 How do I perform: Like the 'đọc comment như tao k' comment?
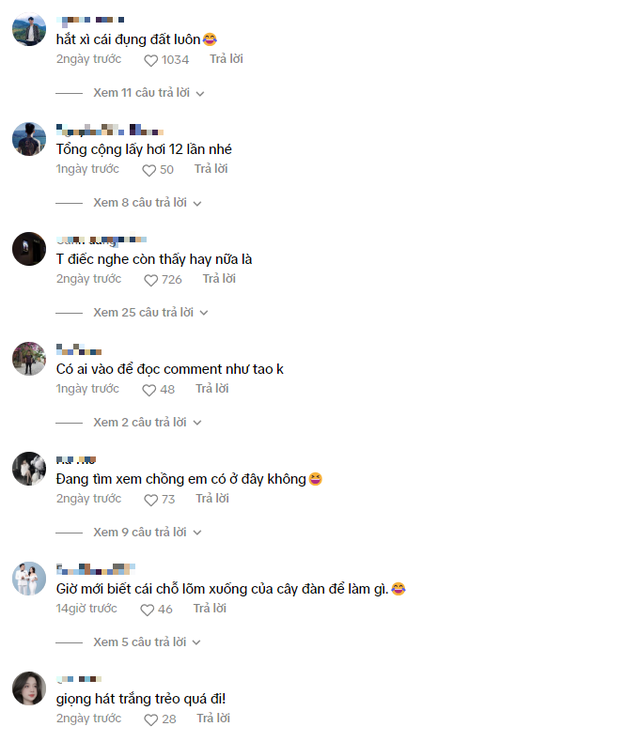coord(149,390)
